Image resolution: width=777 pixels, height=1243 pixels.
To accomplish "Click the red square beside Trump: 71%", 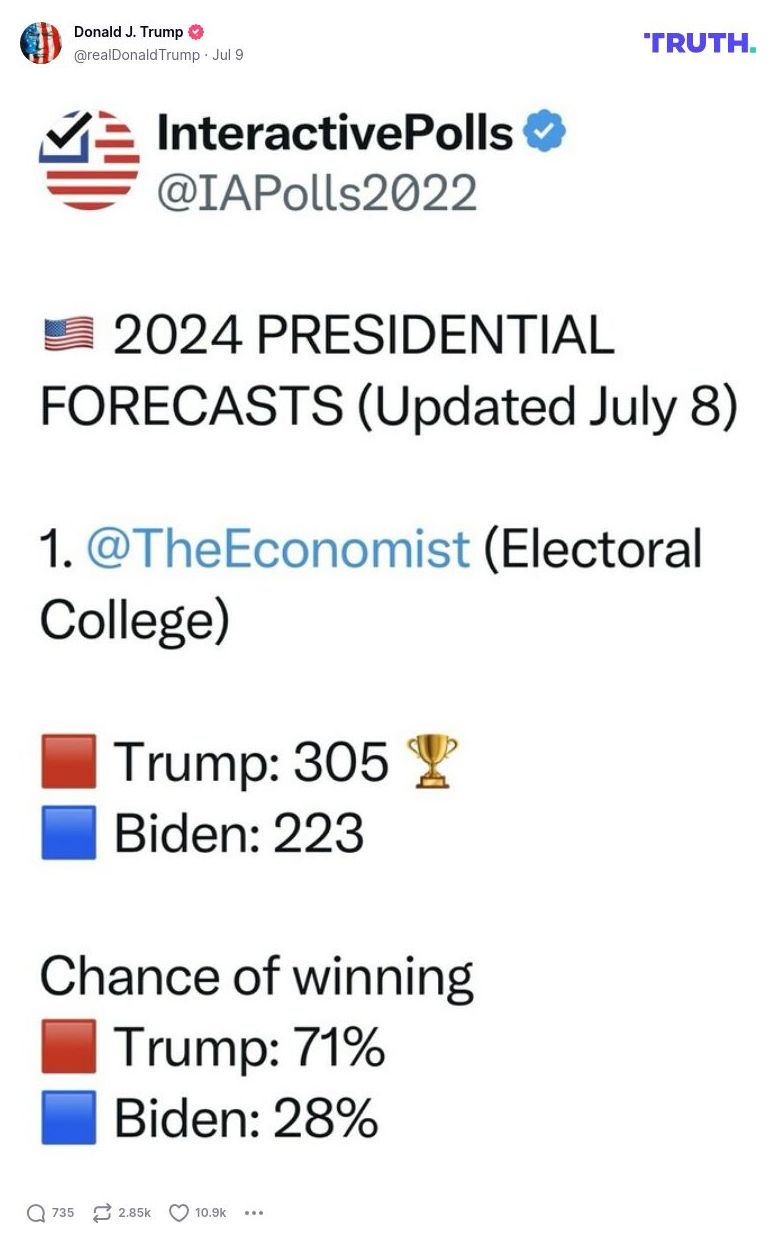I will [x=67, y=1046].
